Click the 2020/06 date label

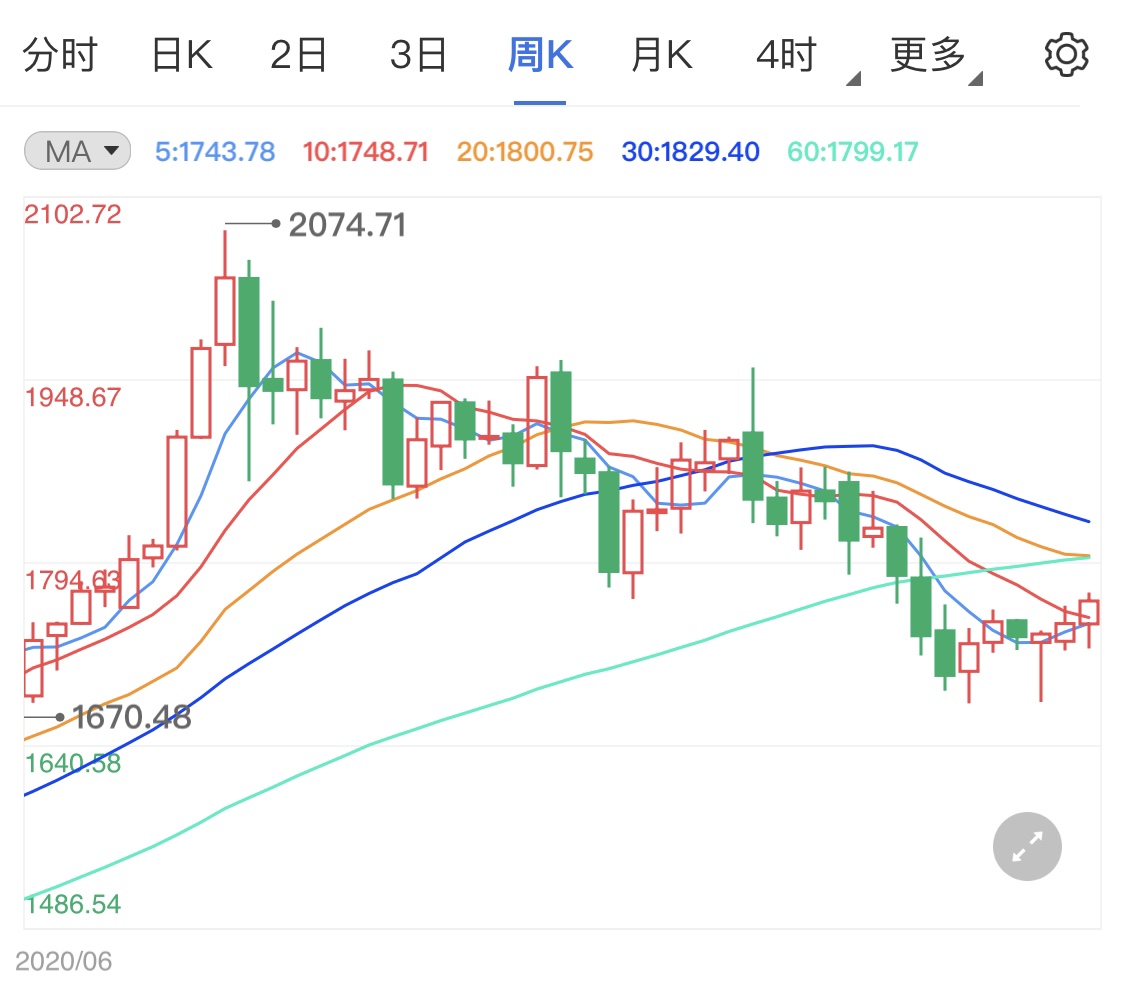click(64, 962)
